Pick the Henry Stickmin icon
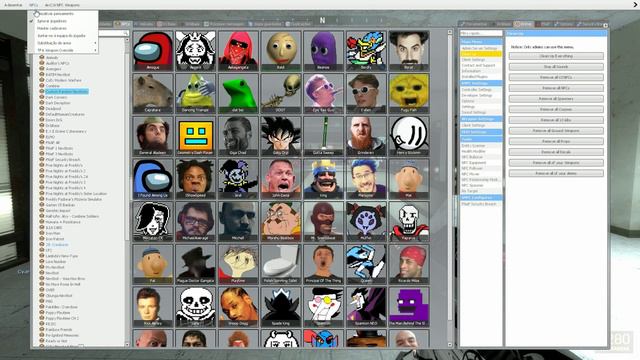 409,136
